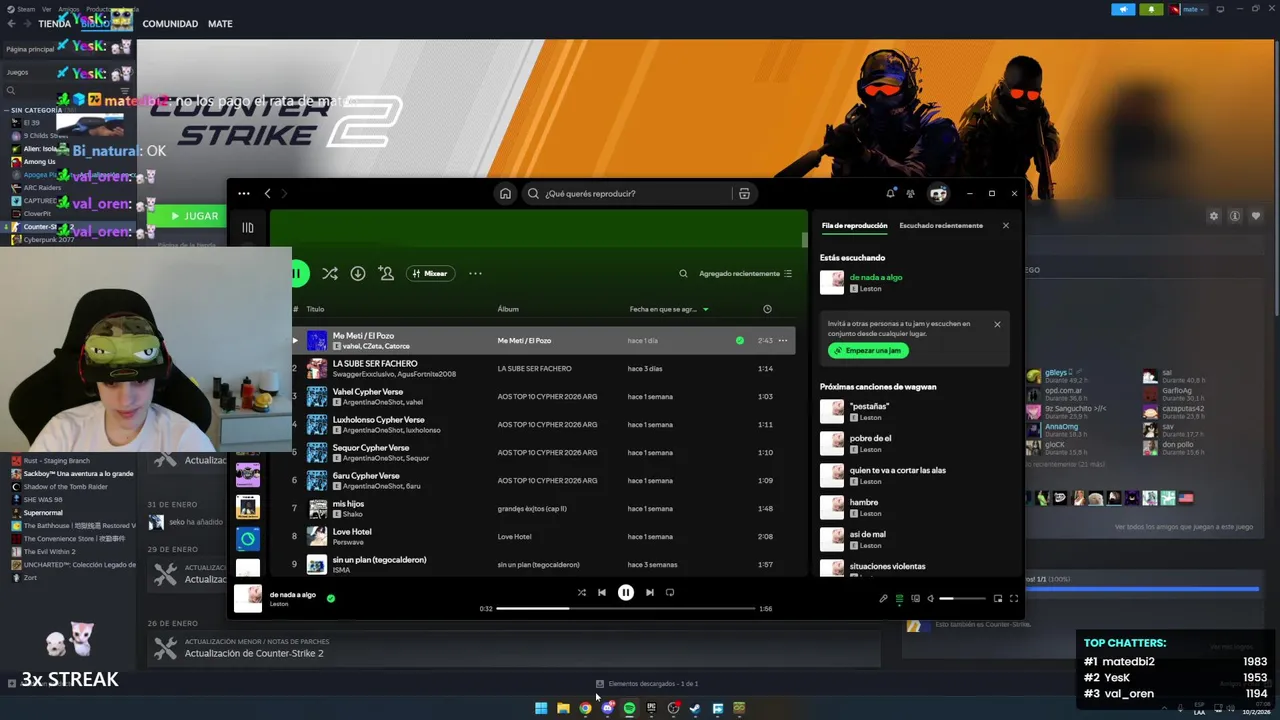Open now playing cover of de nada a algo
This screenshot has width=1280, height=720.
pyautogui.click(x=248, y=598)
